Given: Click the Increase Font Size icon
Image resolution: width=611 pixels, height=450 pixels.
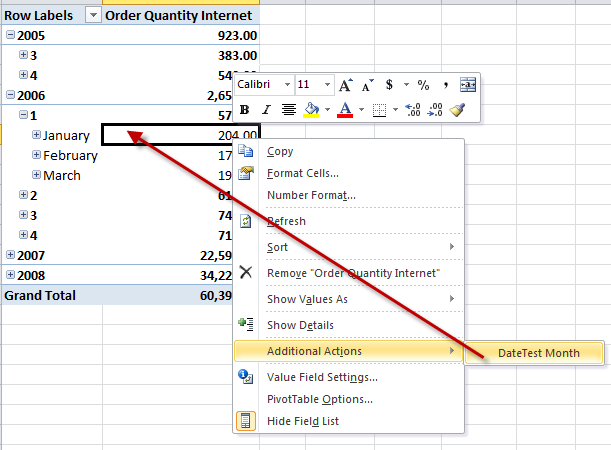Looking at the screenshot, I should click(346, 86).
